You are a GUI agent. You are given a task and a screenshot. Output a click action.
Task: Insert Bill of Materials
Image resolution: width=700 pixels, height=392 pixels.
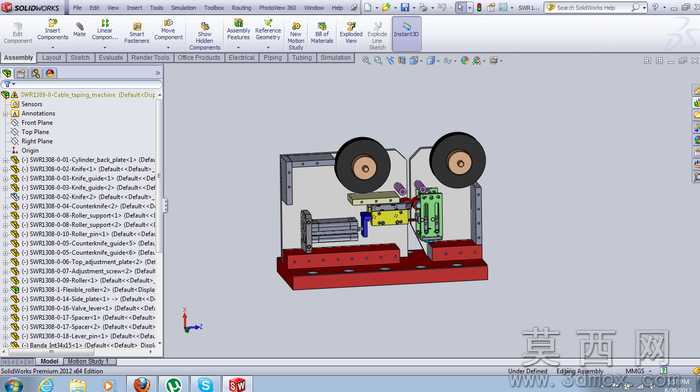pyautogui.click(x=322, y=33)
